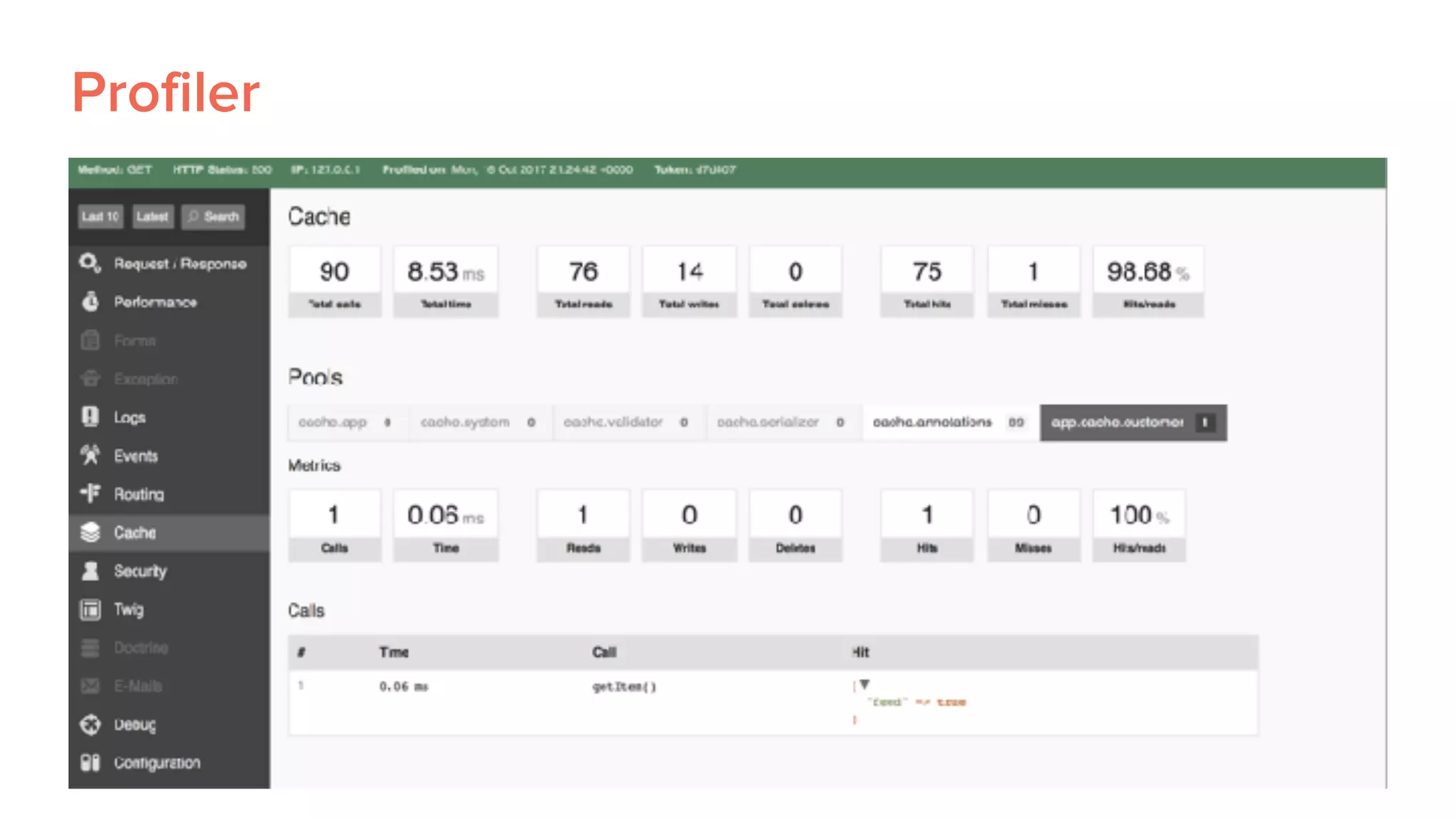Open the Request / Response panel
This screenshot has width=1456, height=819.
(x=169, y=264)
